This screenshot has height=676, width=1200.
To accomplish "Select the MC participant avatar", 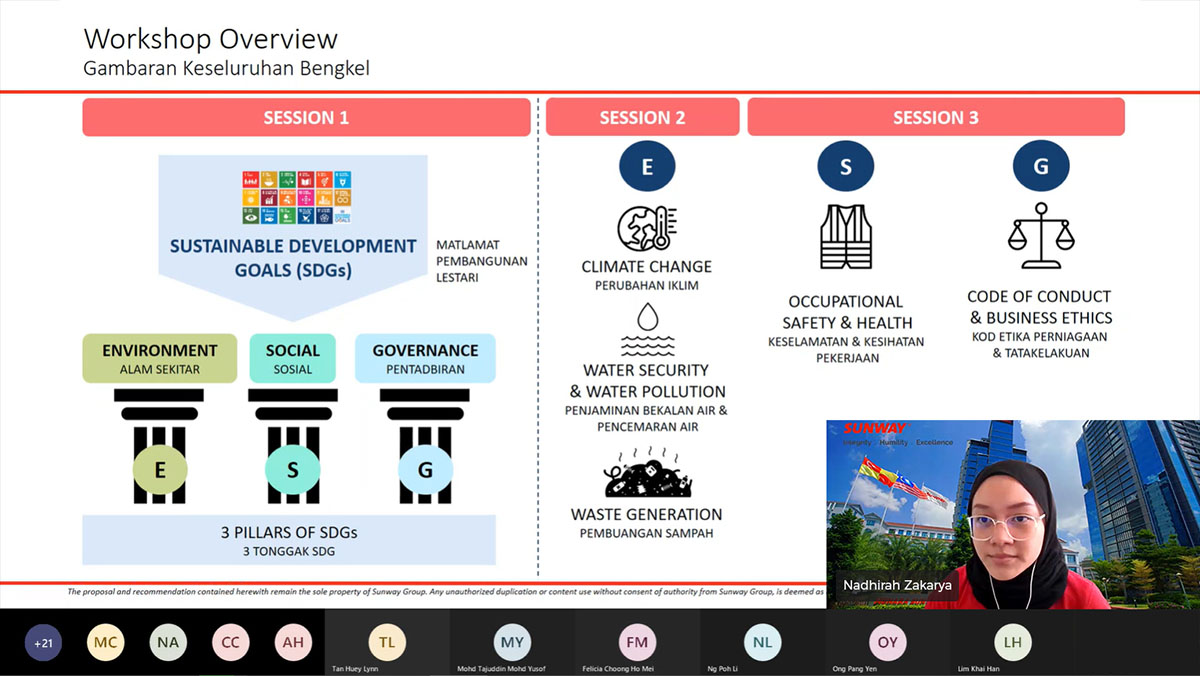I will tap(105, 642).
